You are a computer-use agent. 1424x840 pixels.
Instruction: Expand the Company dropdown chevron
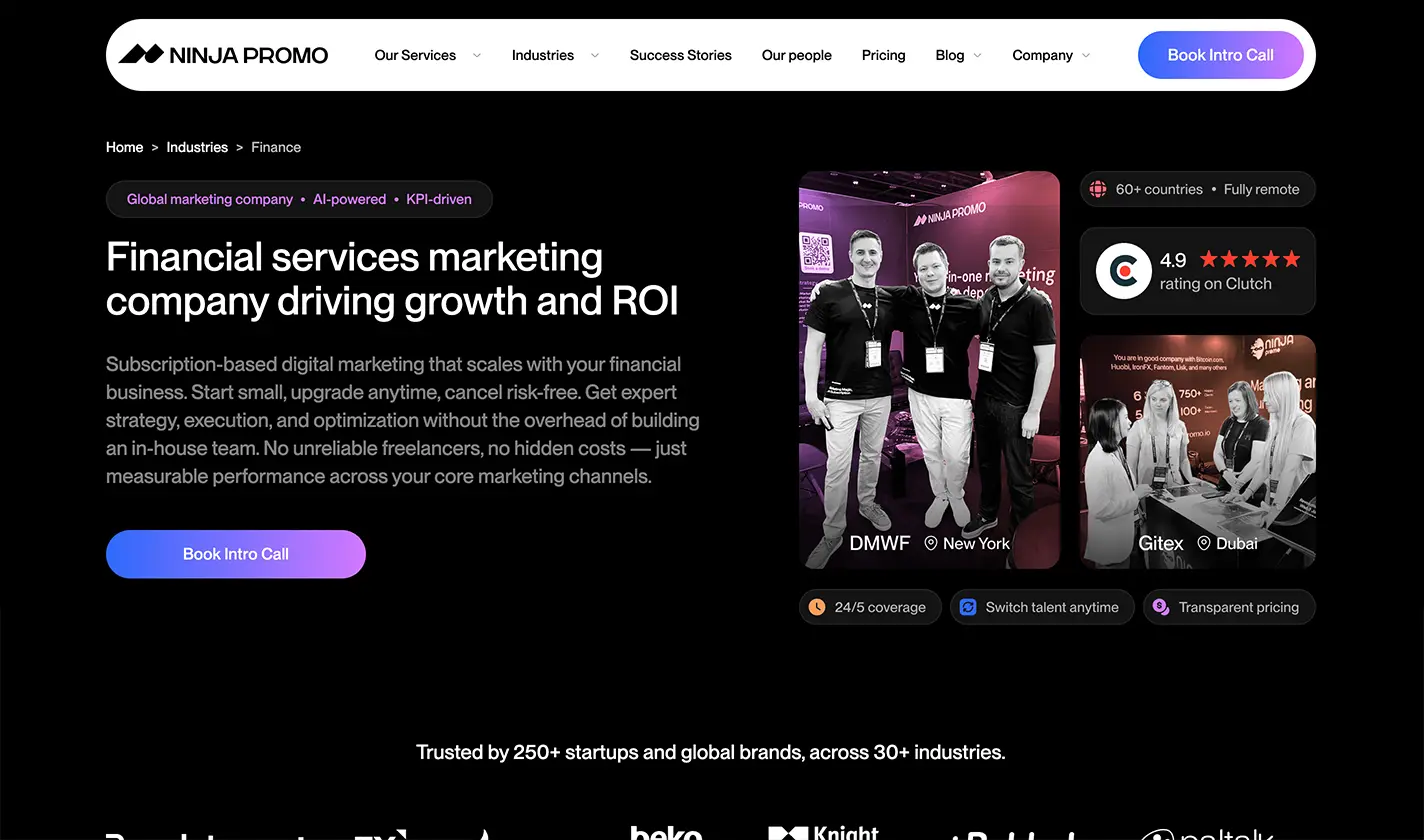(1087, 56)
